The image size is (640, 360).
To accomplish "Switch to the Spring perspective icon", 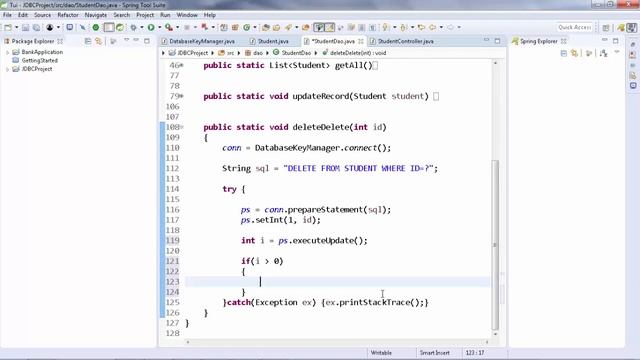I will [621, 27].
